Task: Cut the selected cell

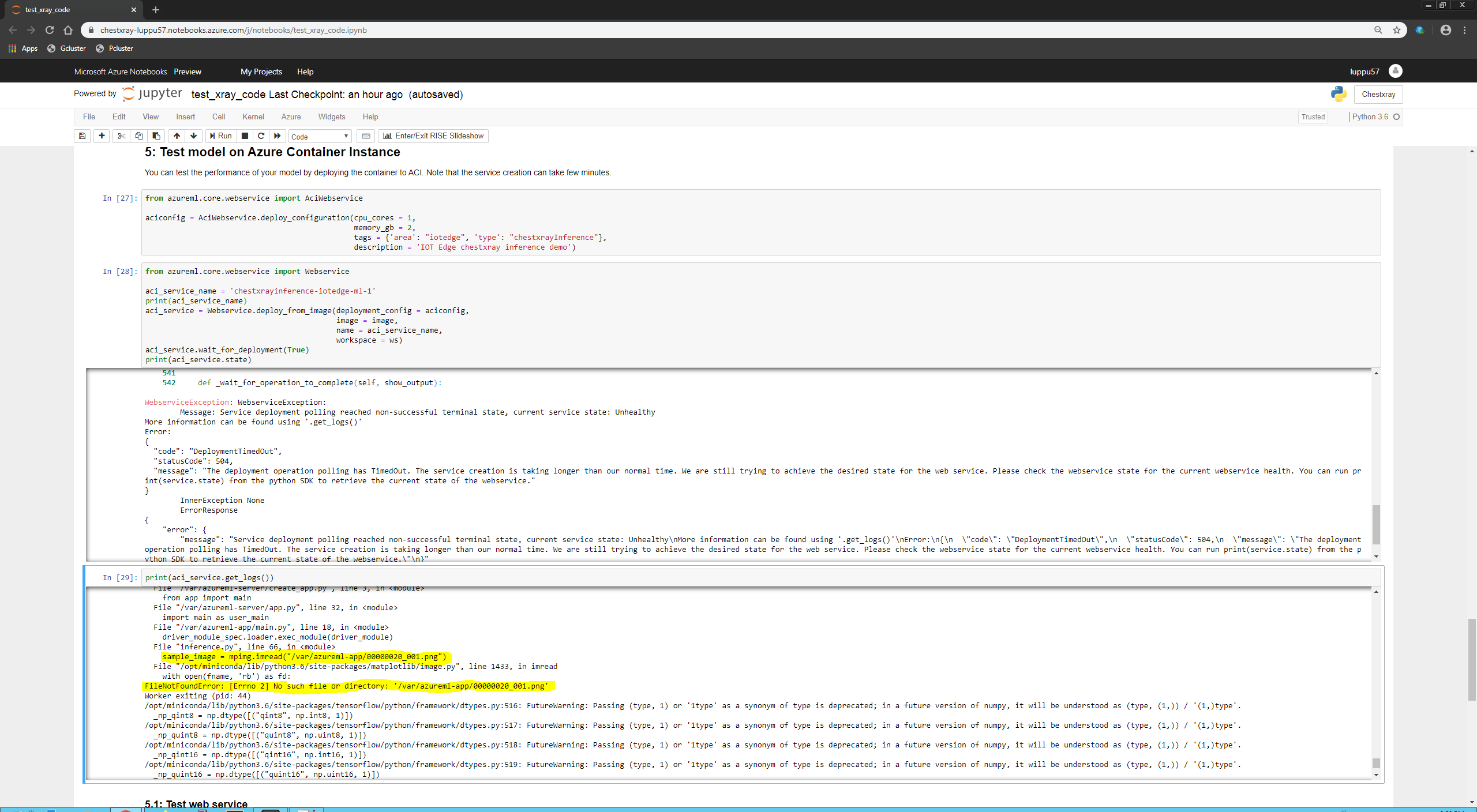Action: (x=121, y=136)
